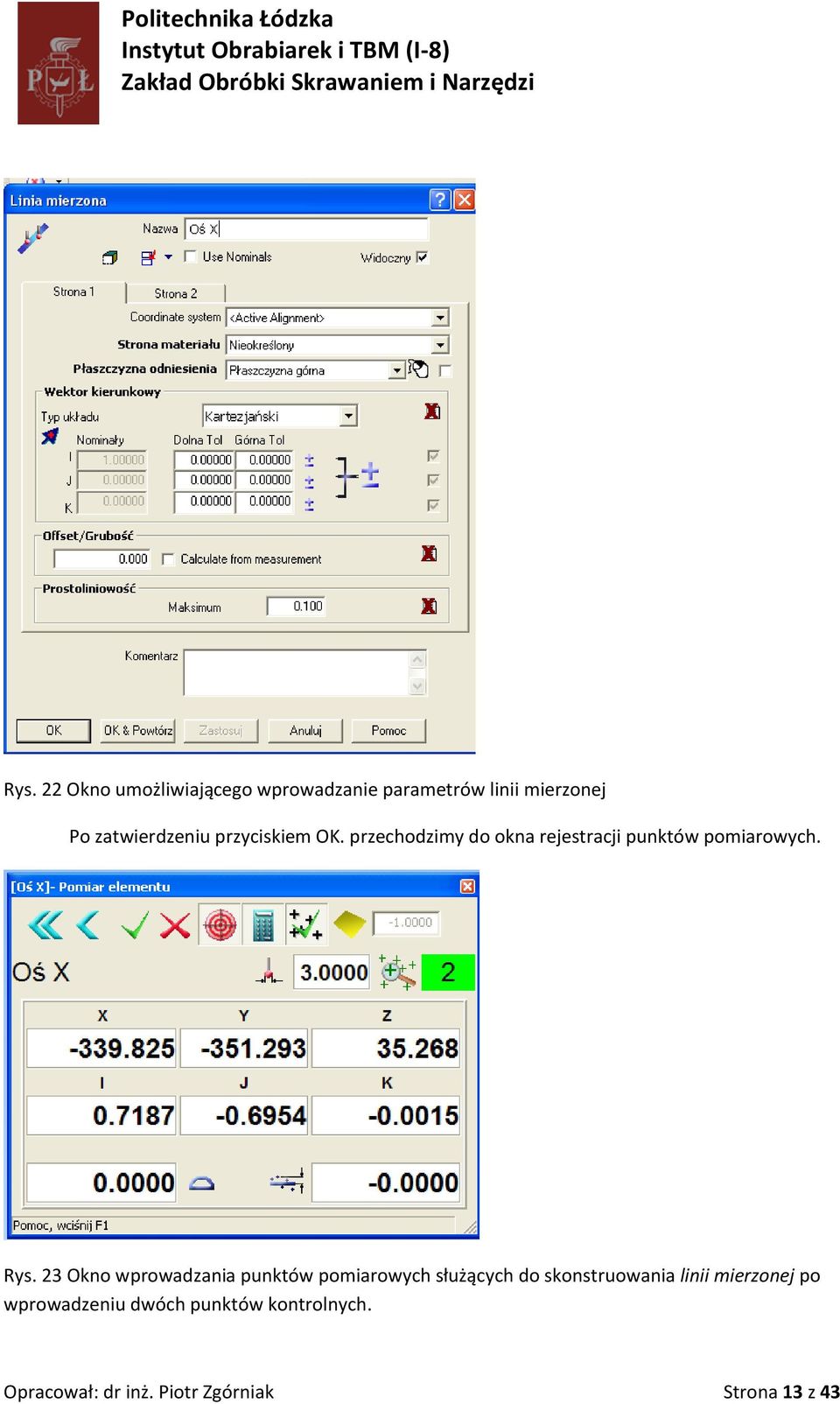
Task: Click the 3D box icon below Nazwa
Action: pyautogui.click(x=109, y=257)
